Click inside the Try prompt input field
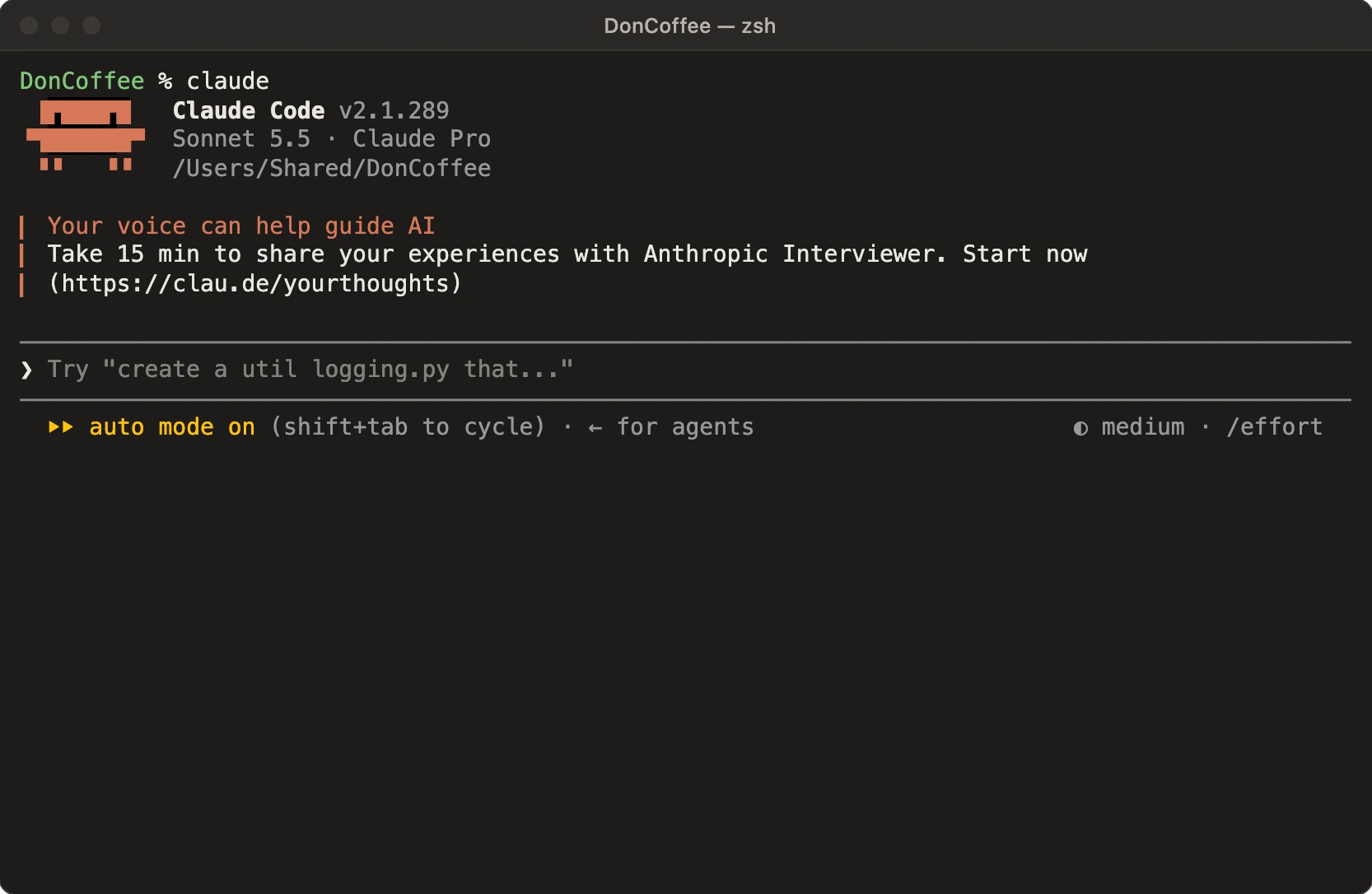This screenshot has height=894, width=1372. coord(685,370)
